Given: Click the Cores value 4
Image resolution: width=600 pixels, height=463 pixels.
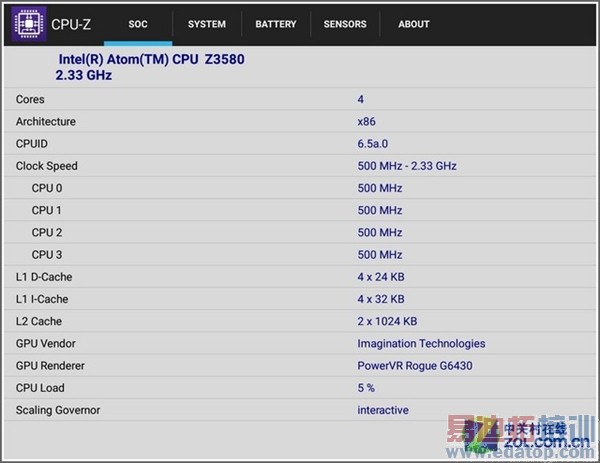Looking at the screenshot, I should [360, 99].
